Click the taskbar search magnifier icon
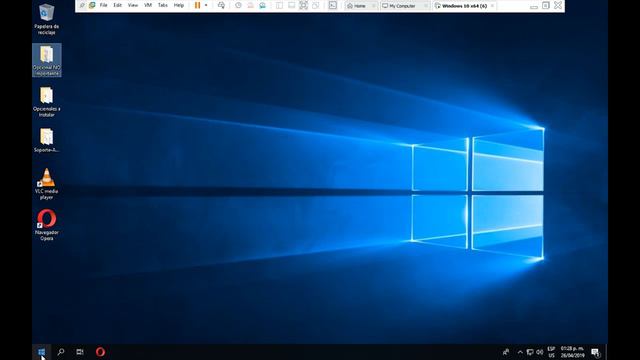The width and height of the screenshot is (640, 360). click(61, 352)
